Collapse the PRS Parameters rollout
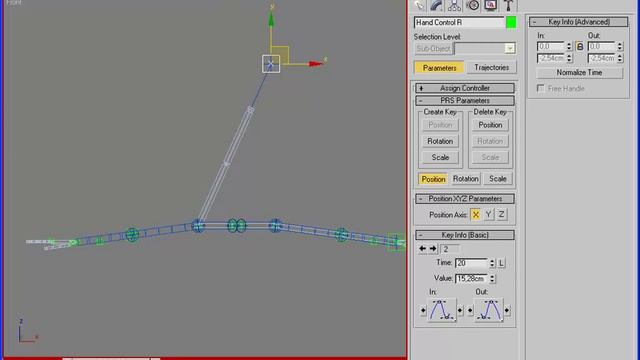Screen dimensions: 640x360 pyautogui.click(x=464, y=100)
